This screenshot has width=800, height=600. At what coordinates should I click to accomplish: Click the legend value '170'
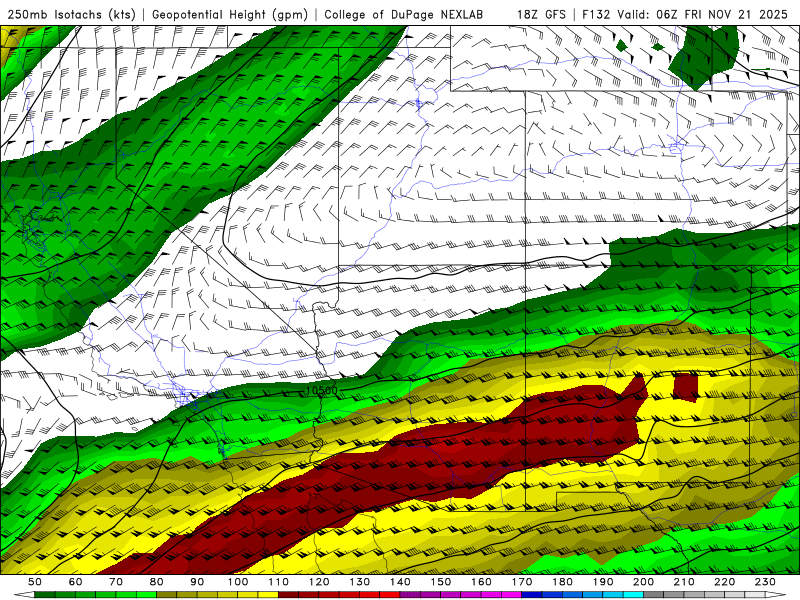522,582
